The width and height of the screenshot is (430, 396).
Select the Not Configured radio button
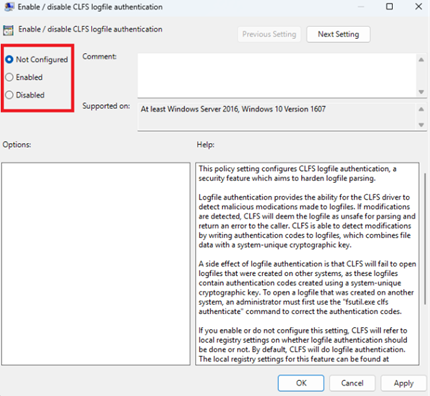pos(9,60)
